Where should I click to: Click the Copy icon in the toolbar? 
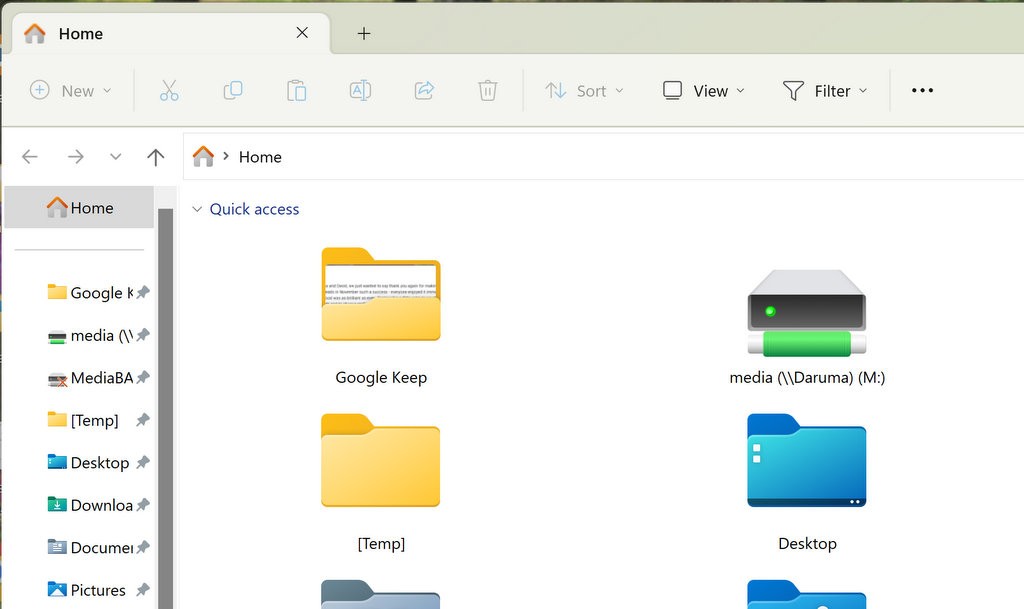click(232, 90)
